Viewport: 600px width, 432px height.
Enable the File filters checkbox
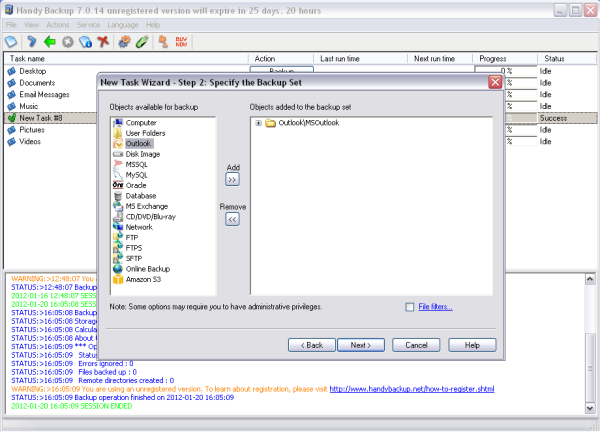click(x=409, y=307)
